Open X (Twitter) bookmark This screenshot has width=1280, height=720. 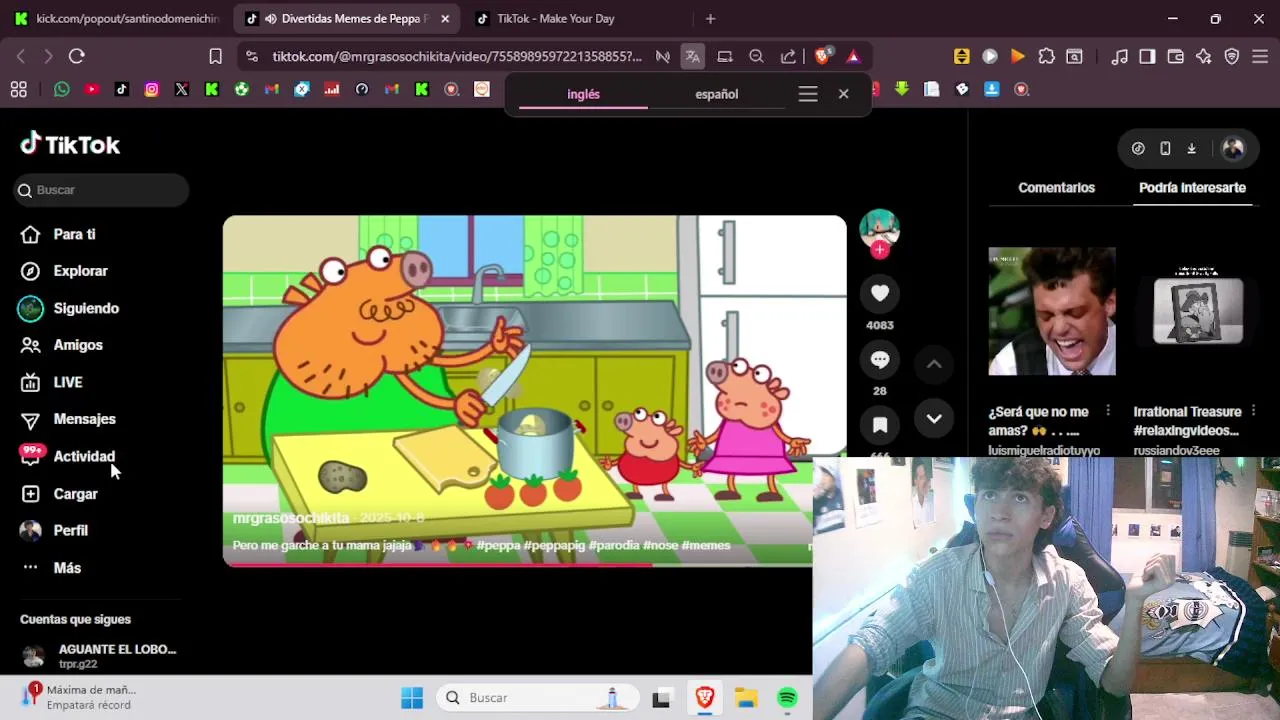click(182, 89)
